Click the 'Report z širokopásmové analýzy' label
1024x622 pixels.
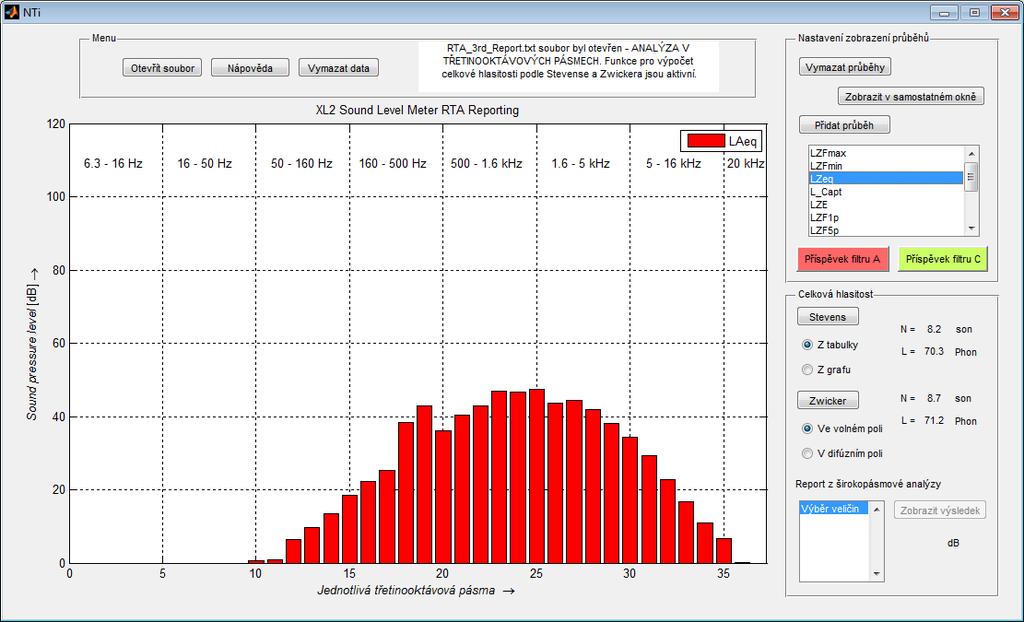pyautogui.click(x=868, y=484)
